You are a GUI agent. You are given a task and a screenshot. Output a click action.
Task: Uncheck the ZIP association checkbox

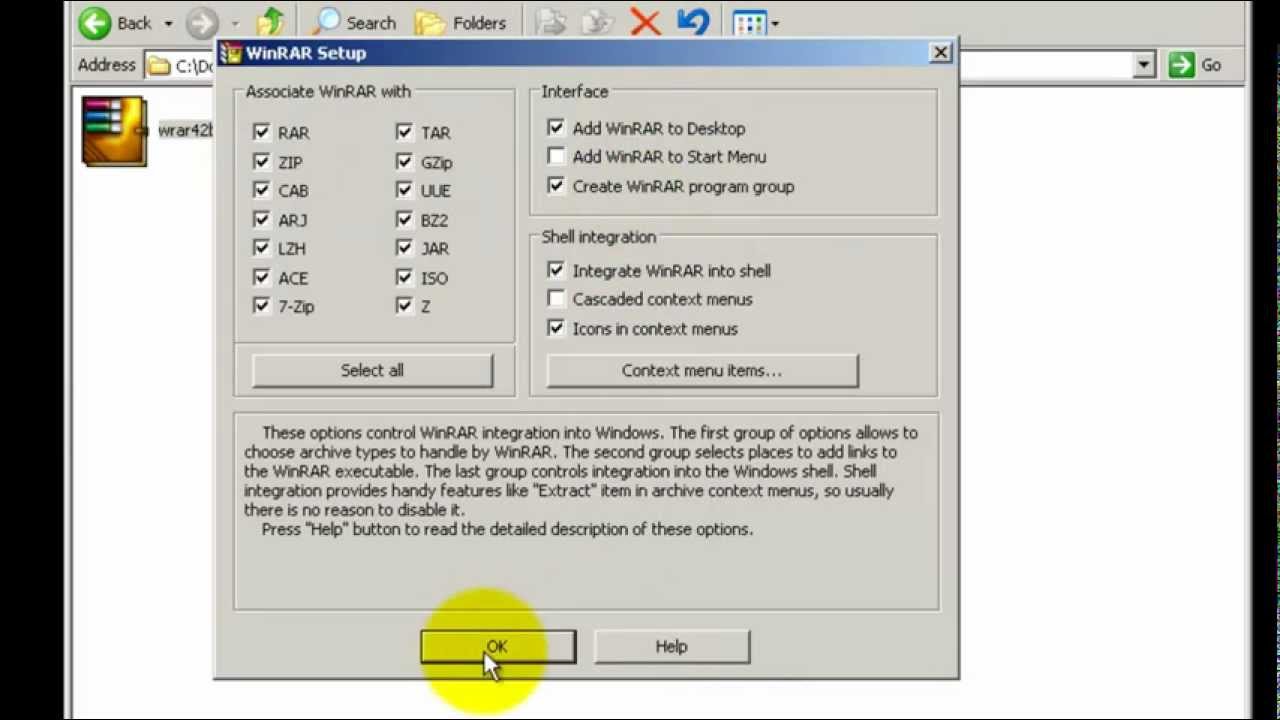coord(262,161)
